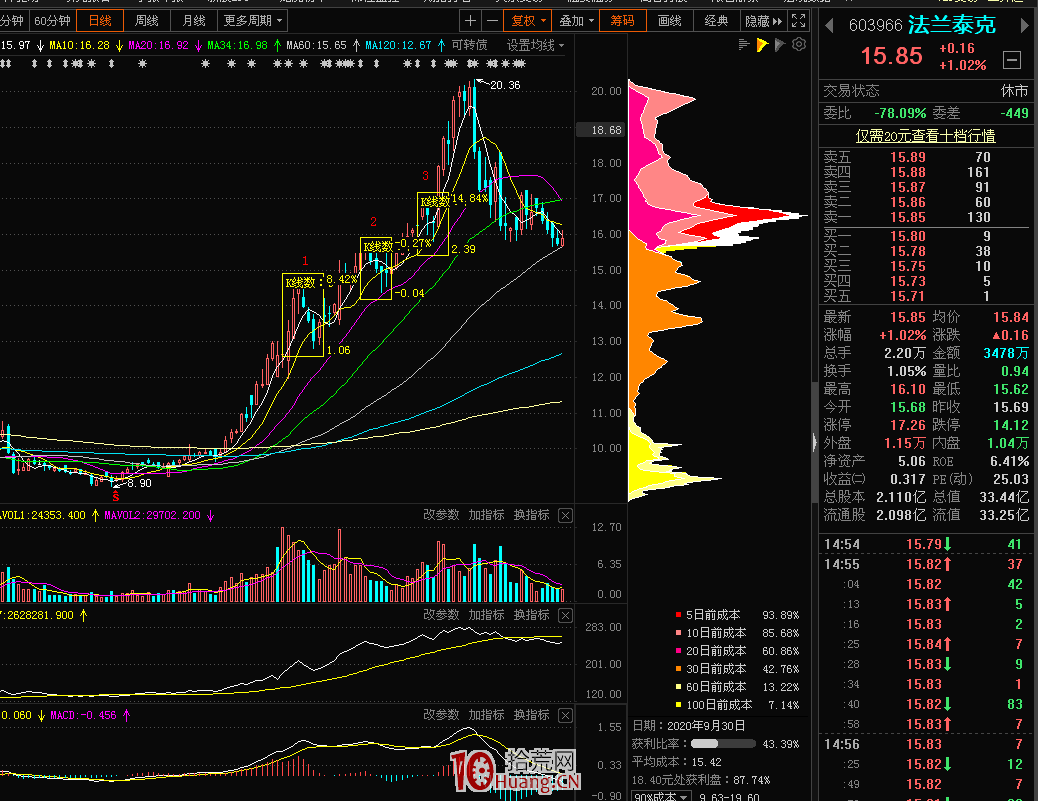1038x801 pixels.
Task: Click the 卖一 row price 15.85
Action: [x=908, y=218]
